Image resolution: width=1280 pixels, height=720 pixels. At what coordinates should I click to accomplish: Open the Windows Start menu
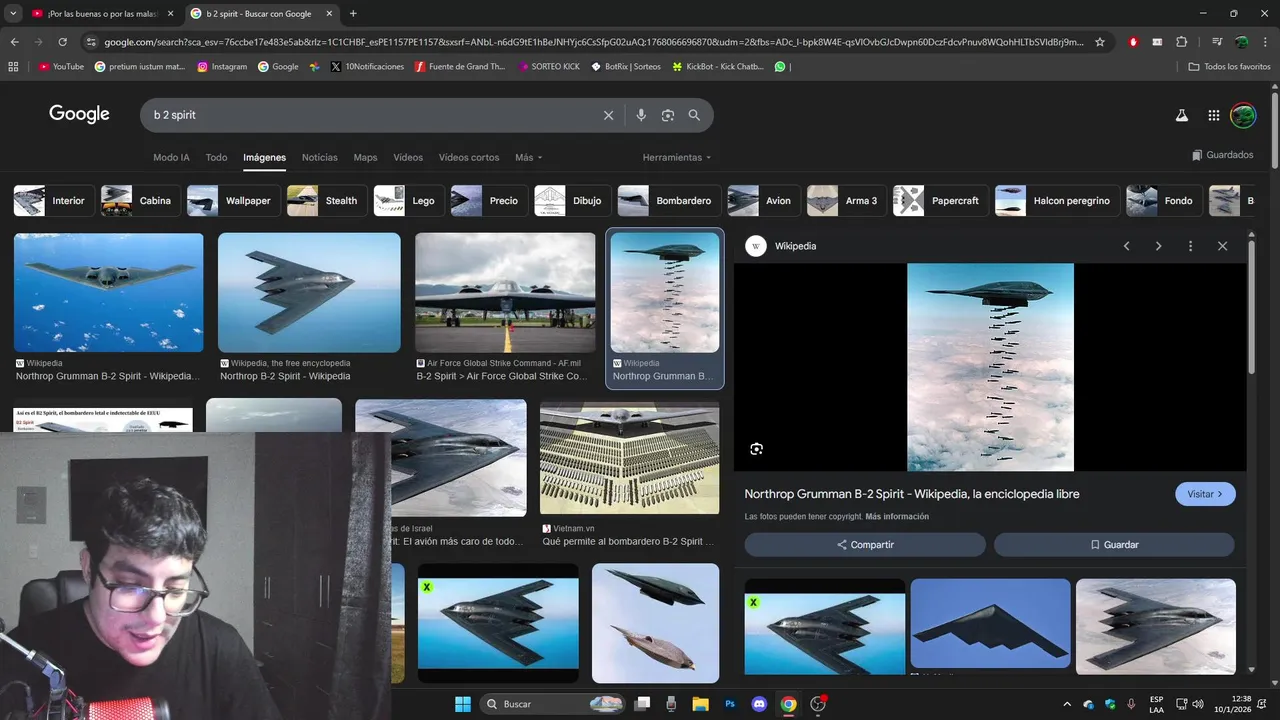click(463, 704)
